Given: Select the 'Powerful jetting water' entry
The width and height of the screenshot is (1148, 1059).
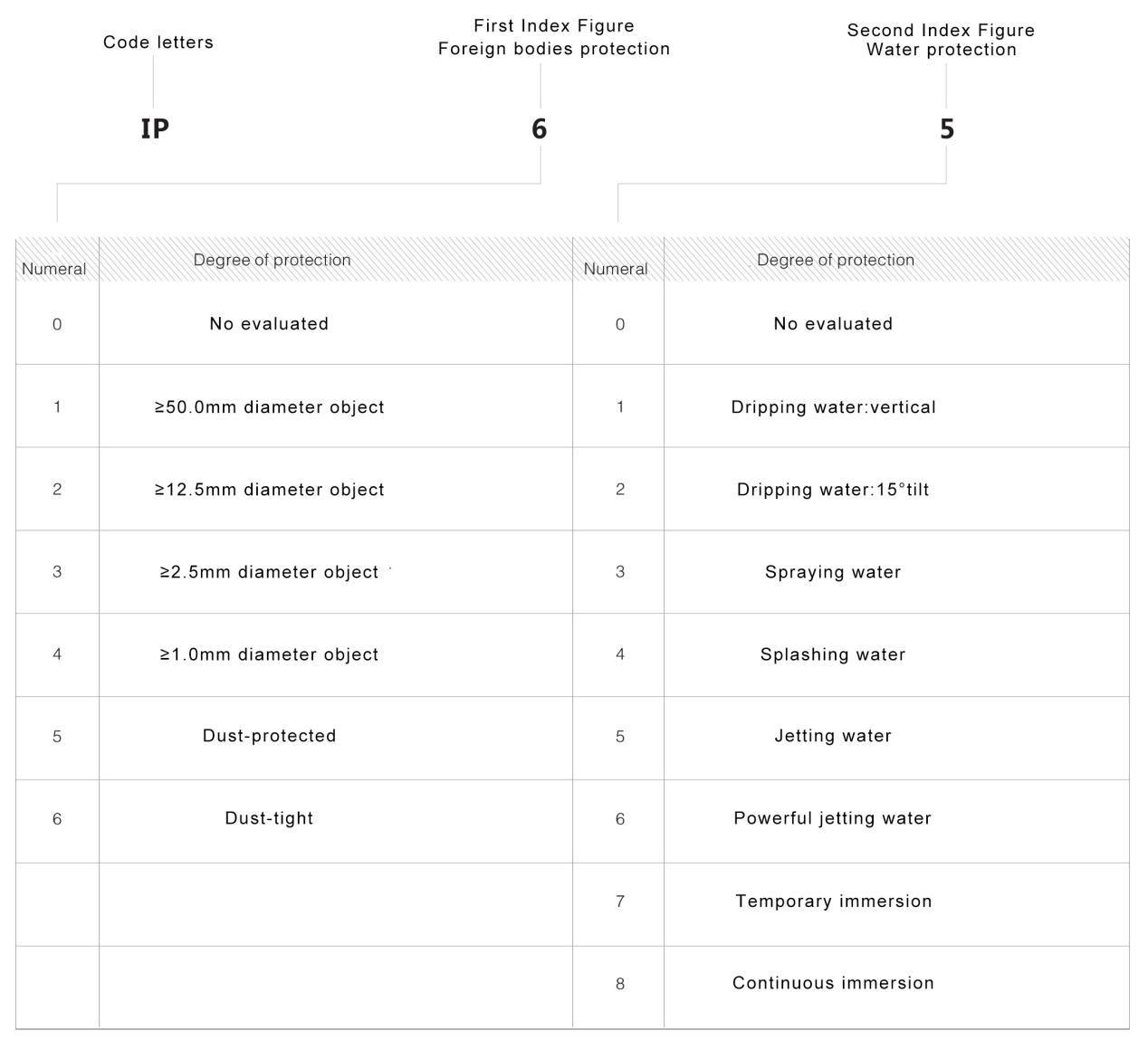Looking at the screenshot, I should [833, 818].
